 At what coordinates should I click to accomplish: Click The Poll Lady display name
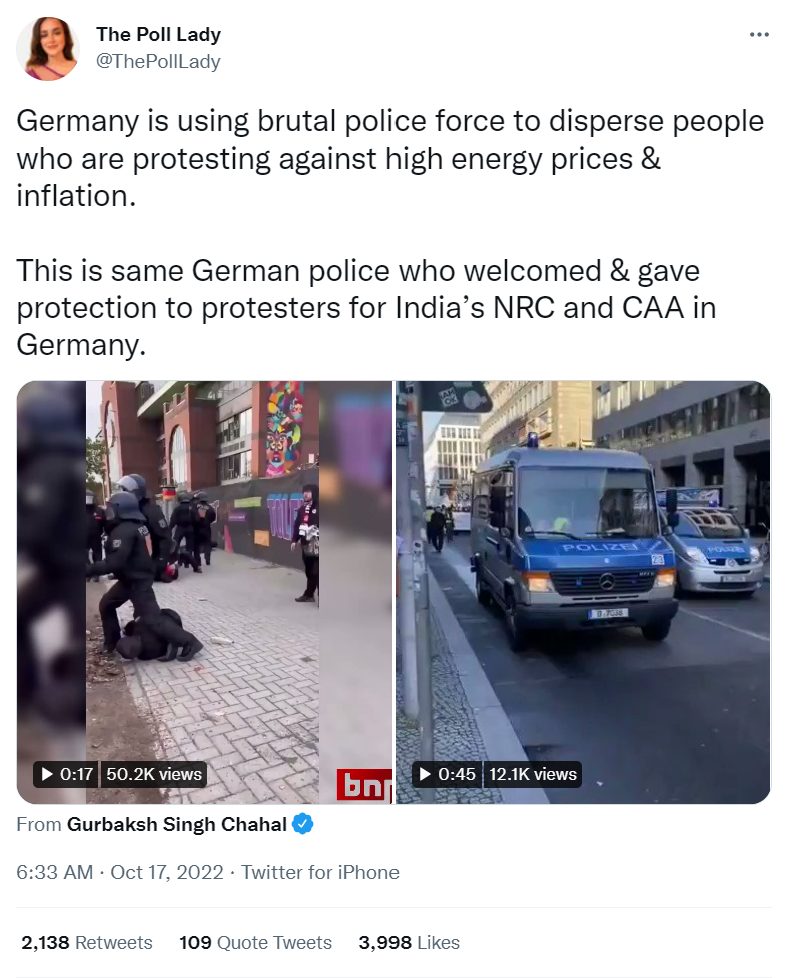158,34
